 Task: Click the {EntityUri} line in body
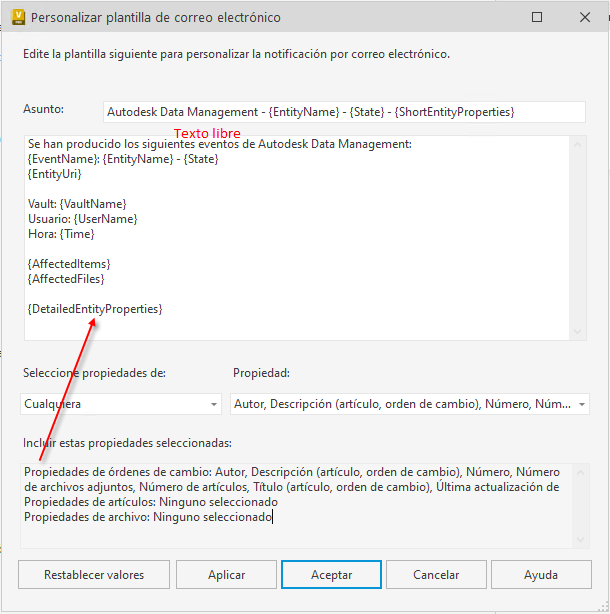click(54, 174)
